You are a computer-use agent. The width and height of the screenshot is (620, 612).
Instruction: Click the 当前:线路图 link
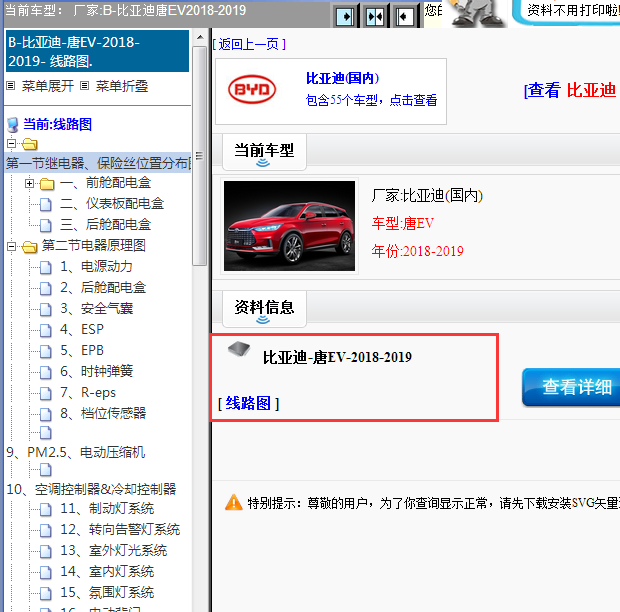pos(58,124)
